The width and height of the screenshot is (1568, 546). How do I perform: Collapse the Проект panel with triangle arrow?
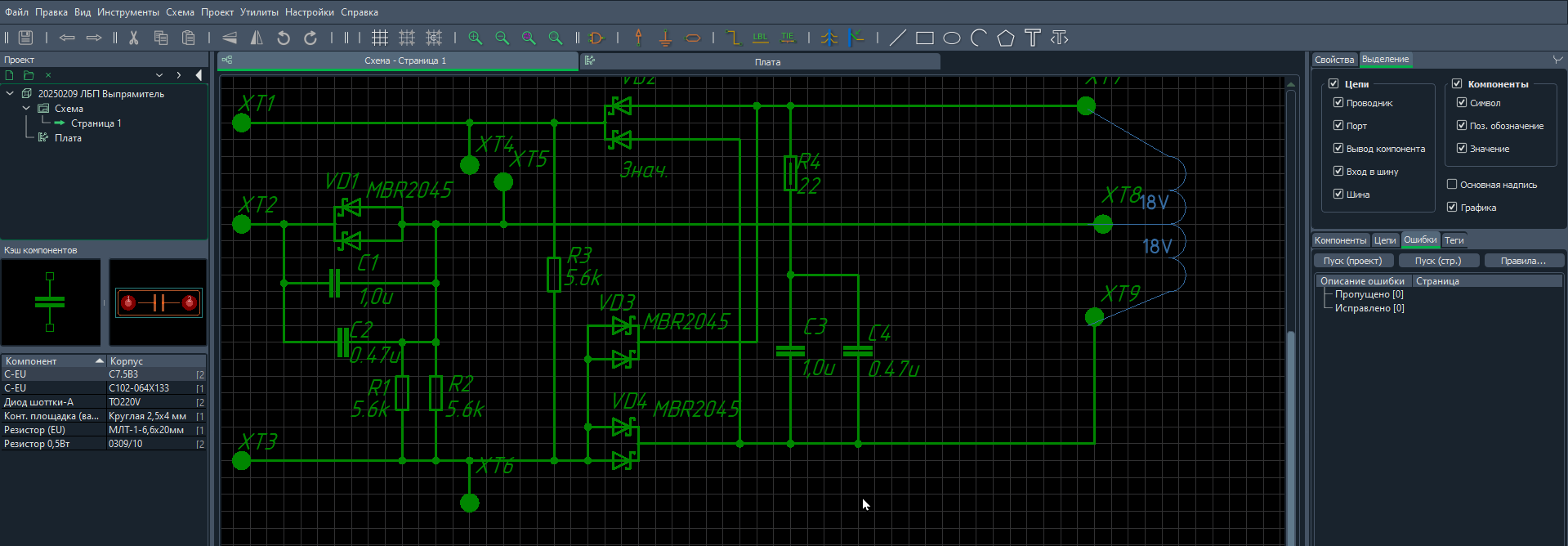pyautogui.click(x=199, y=75)
